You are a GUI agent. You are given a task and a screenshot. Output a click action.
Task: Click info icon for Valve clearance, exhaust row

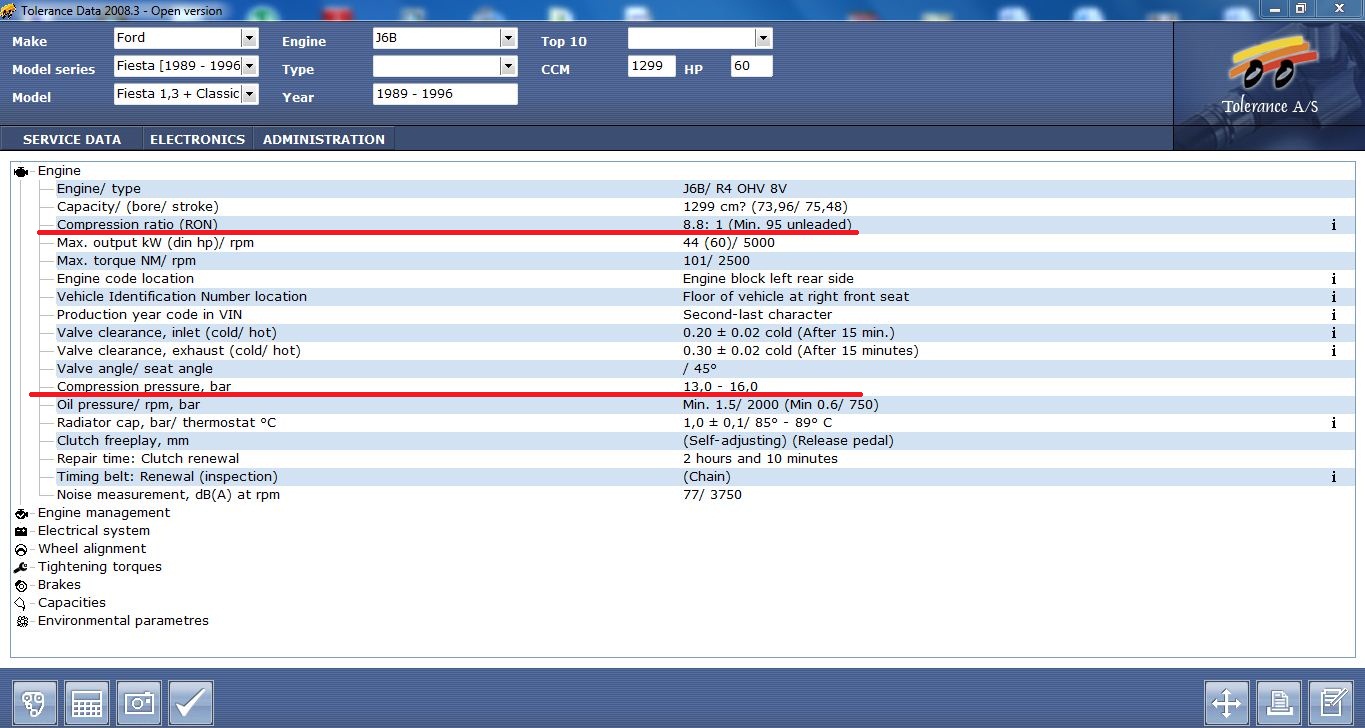coord(1334,351)
